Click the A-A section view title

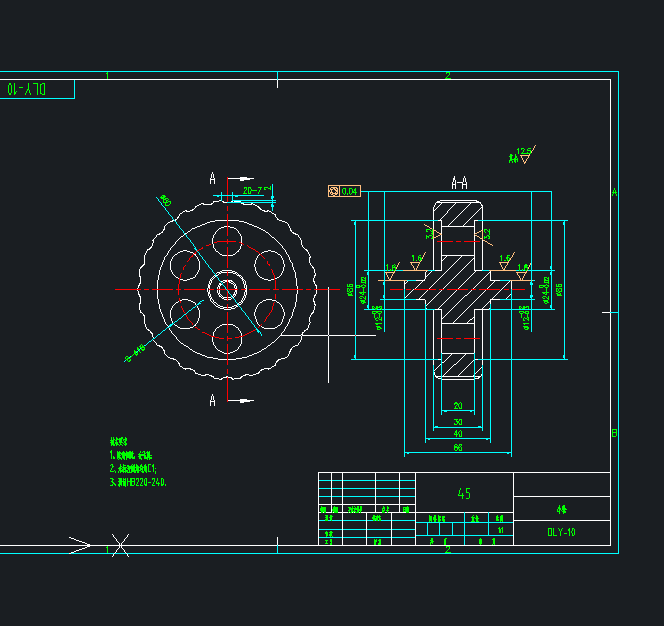(459, 183)
